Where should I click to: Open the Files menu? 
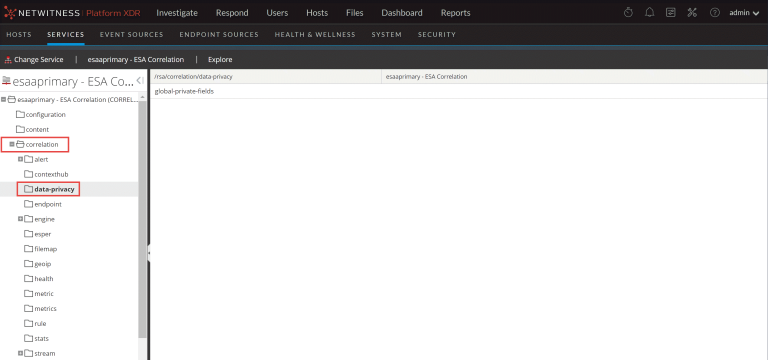click(355, 13)
